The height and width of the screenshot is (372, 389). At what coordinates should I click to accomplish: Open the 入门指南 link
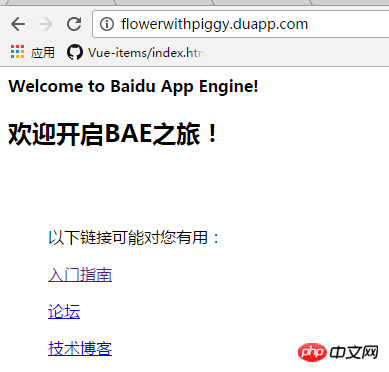pos(80,275)
